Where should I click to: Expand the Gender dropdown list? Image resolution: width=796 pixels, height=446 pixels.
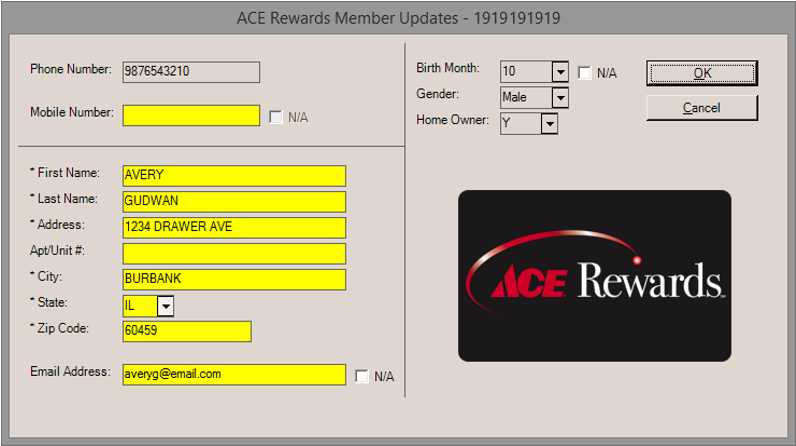(560, 97)
